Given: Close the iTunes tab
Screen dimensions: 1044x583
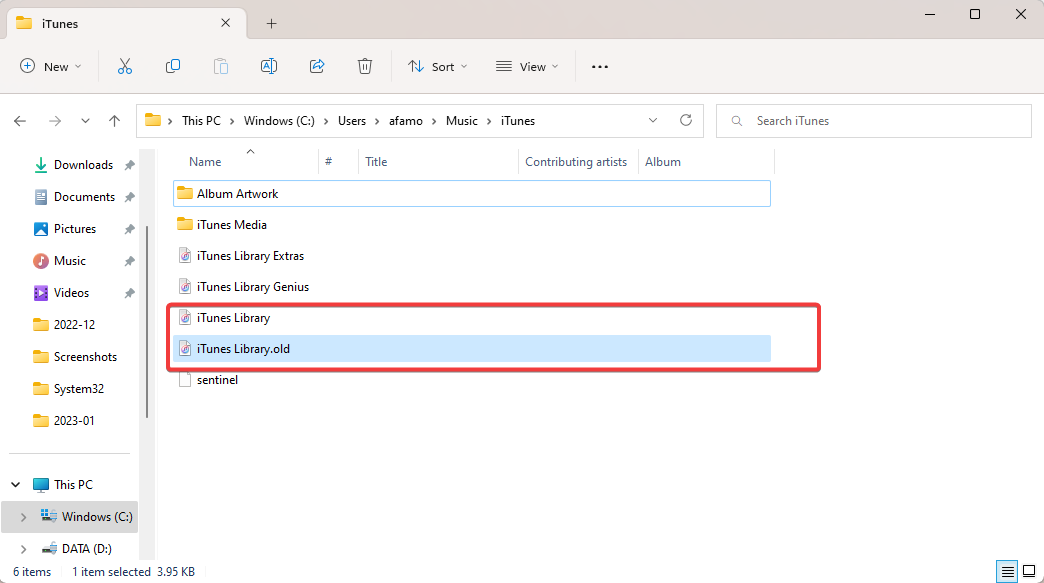Looking at the screenshot, I should point(226,23).
